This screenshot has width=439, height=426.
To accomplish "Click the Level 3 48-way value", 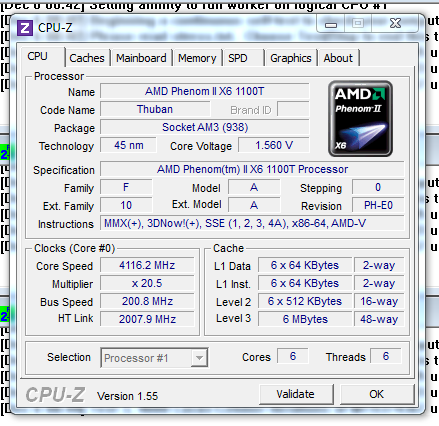I will 379,319.
